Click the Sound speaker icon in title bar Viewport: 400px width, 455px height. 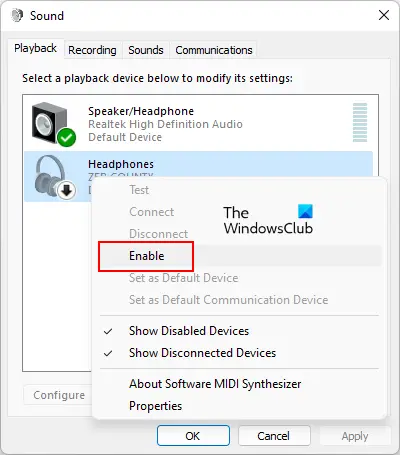pyautogui.click(x=17, y=15)
